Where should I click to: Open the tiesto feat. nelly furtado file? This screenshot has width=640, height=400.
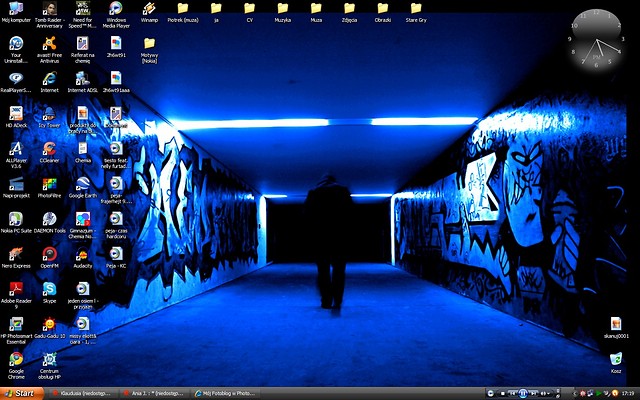coord(116,155)
